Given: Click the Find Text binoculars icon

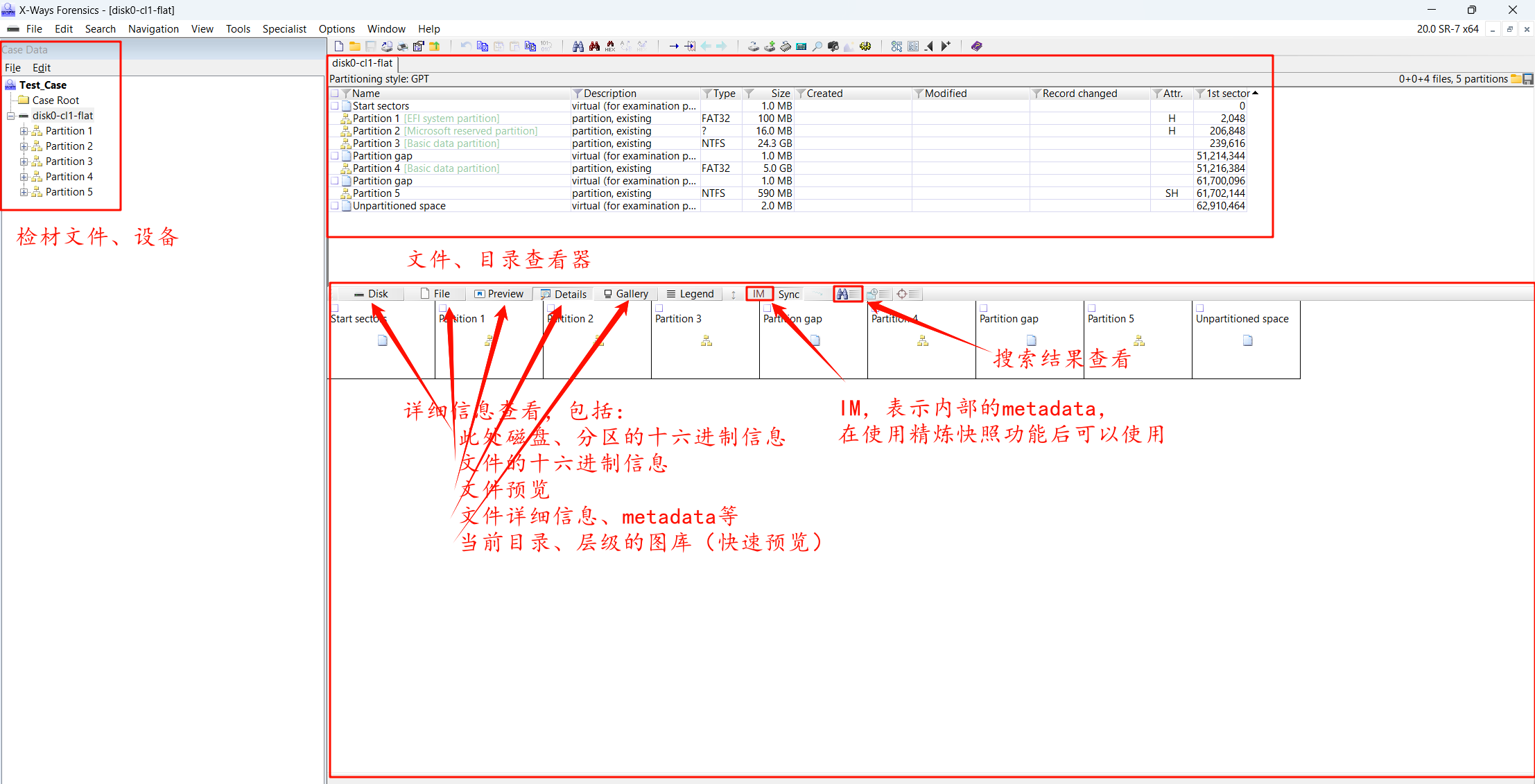Looking at the screenshot, I should [578, 46].
